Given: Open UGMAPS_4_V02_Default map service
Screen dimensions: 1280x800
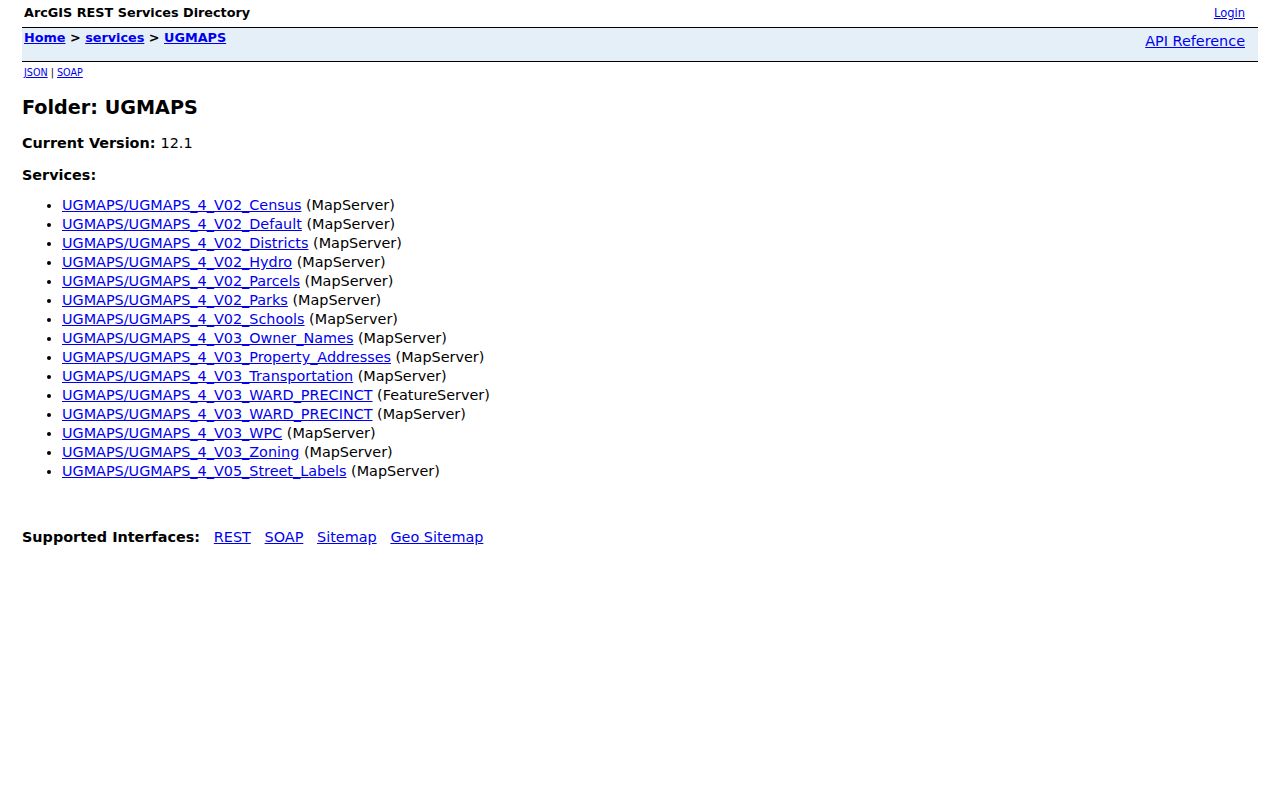Looking at the screenshot, I should [182, 224].
